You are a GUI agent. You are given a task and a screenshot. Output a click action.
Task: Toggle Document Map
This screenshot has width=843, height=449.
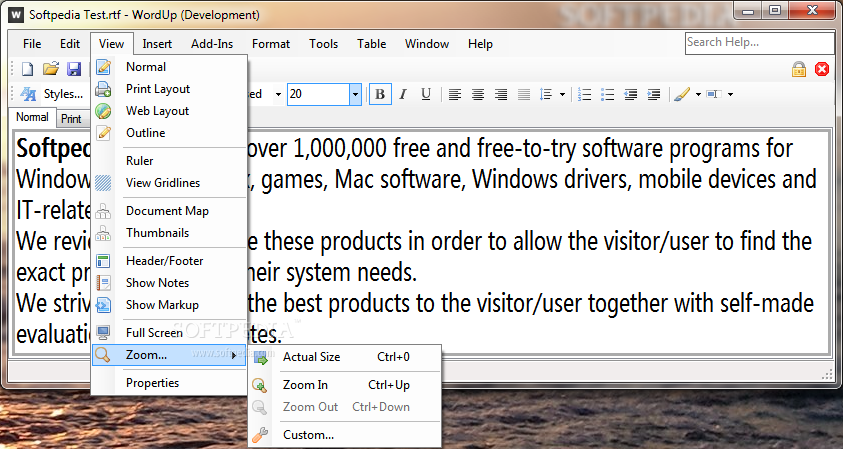(x=169, y=211)
